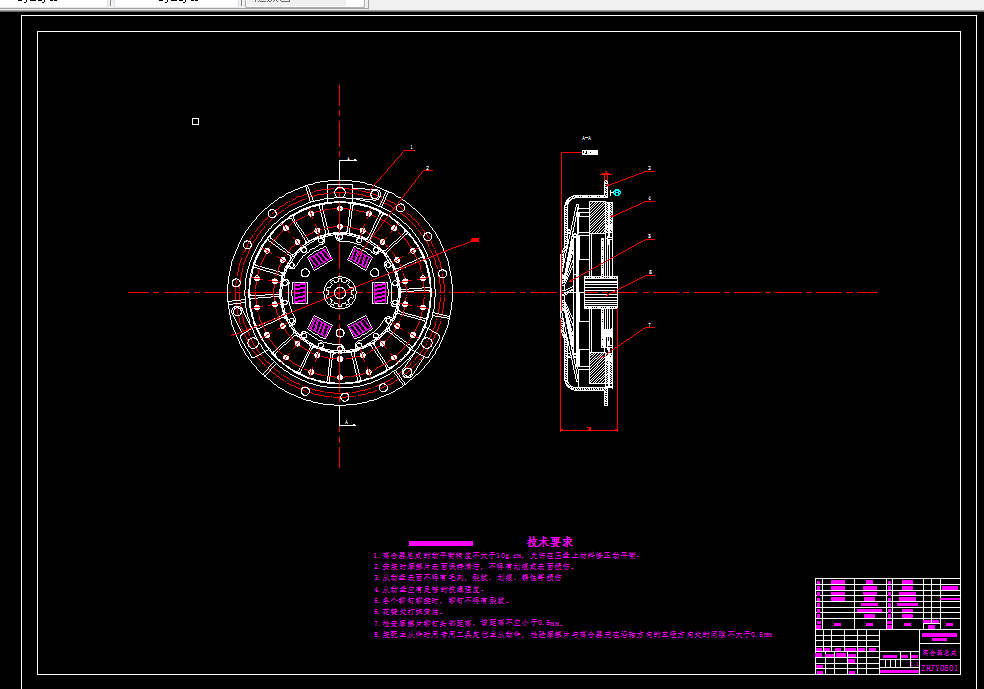
Task: Click the lower section cut marker A
Action: pos(348,424)
